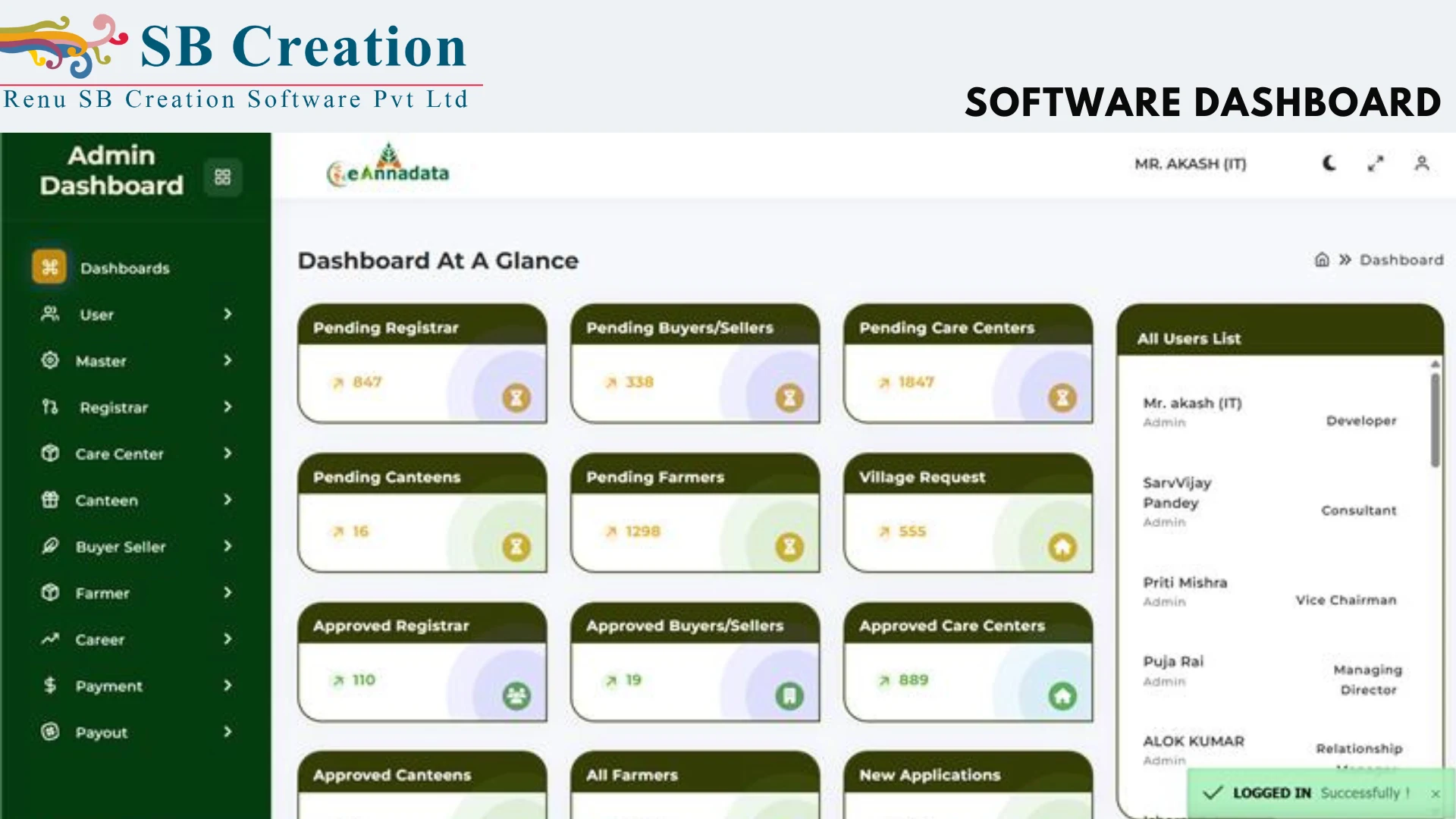Select the Canteen menu label
1456x819 pixels.
tap(106, 500)
